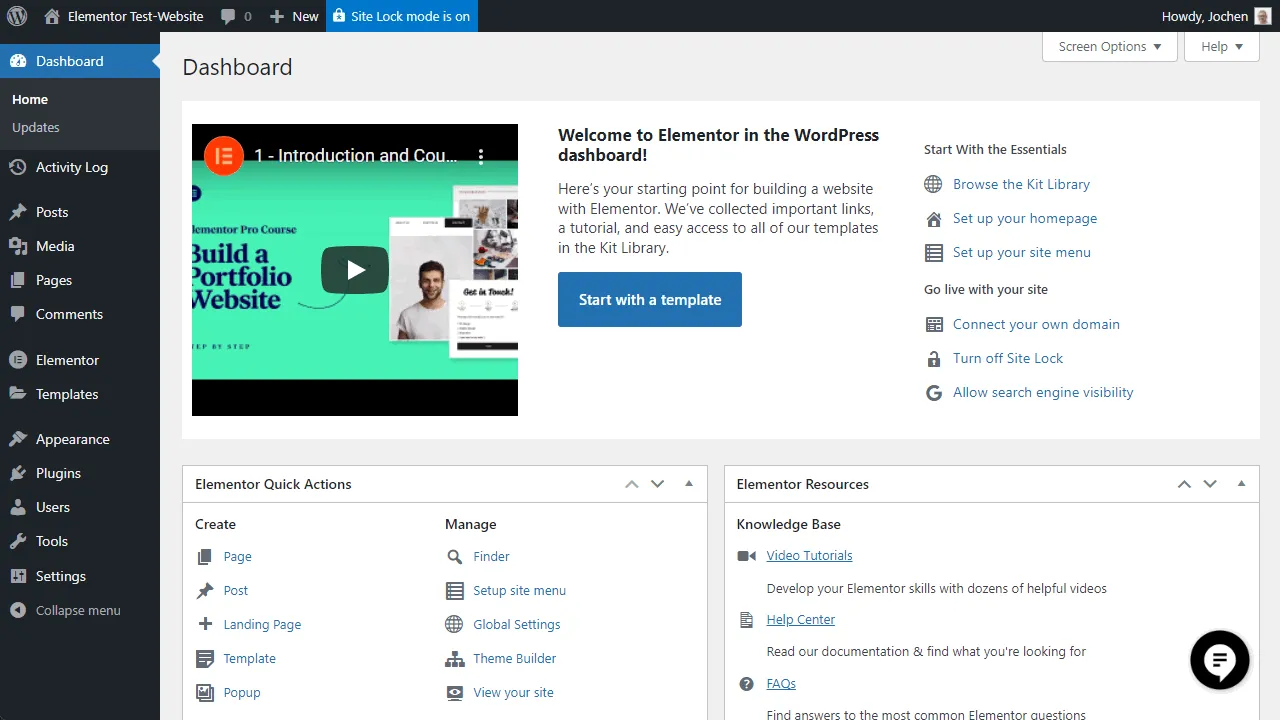Click the Elementor channel logo on video

[224, 156]
